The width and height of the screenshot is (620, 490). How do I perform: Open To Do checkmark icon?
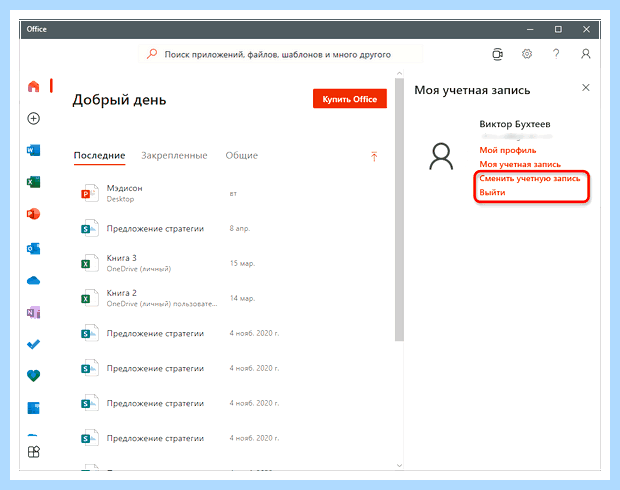click(34, 344)
